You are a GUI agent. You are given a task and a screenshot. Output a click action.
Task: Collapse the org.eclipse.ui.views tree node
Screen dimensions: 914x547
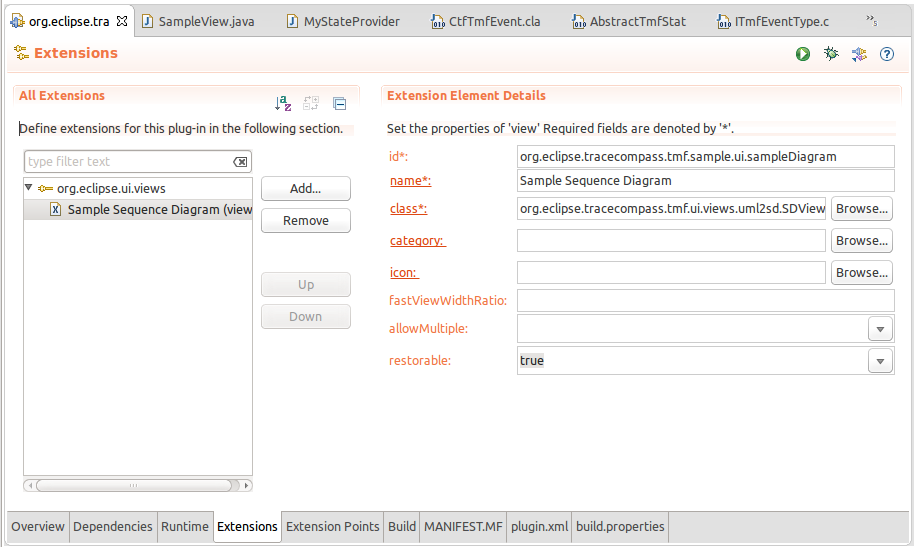(x=29, y=187)
